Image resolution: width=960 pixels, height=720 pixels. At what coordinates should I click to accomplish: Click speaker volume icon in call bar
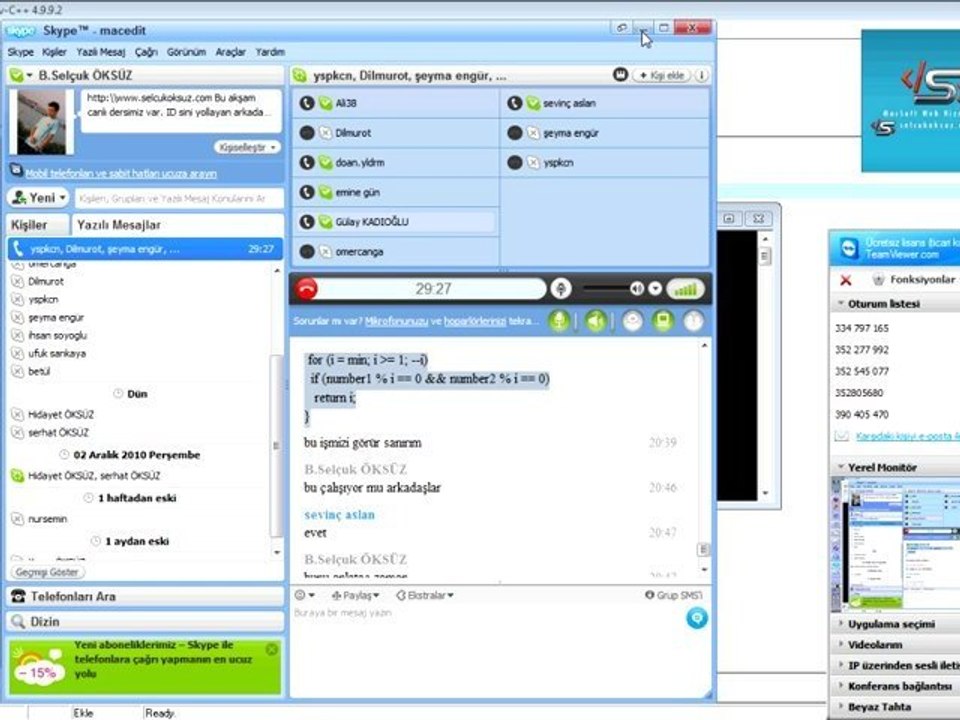pyautogui.click(x=637, y=288)
